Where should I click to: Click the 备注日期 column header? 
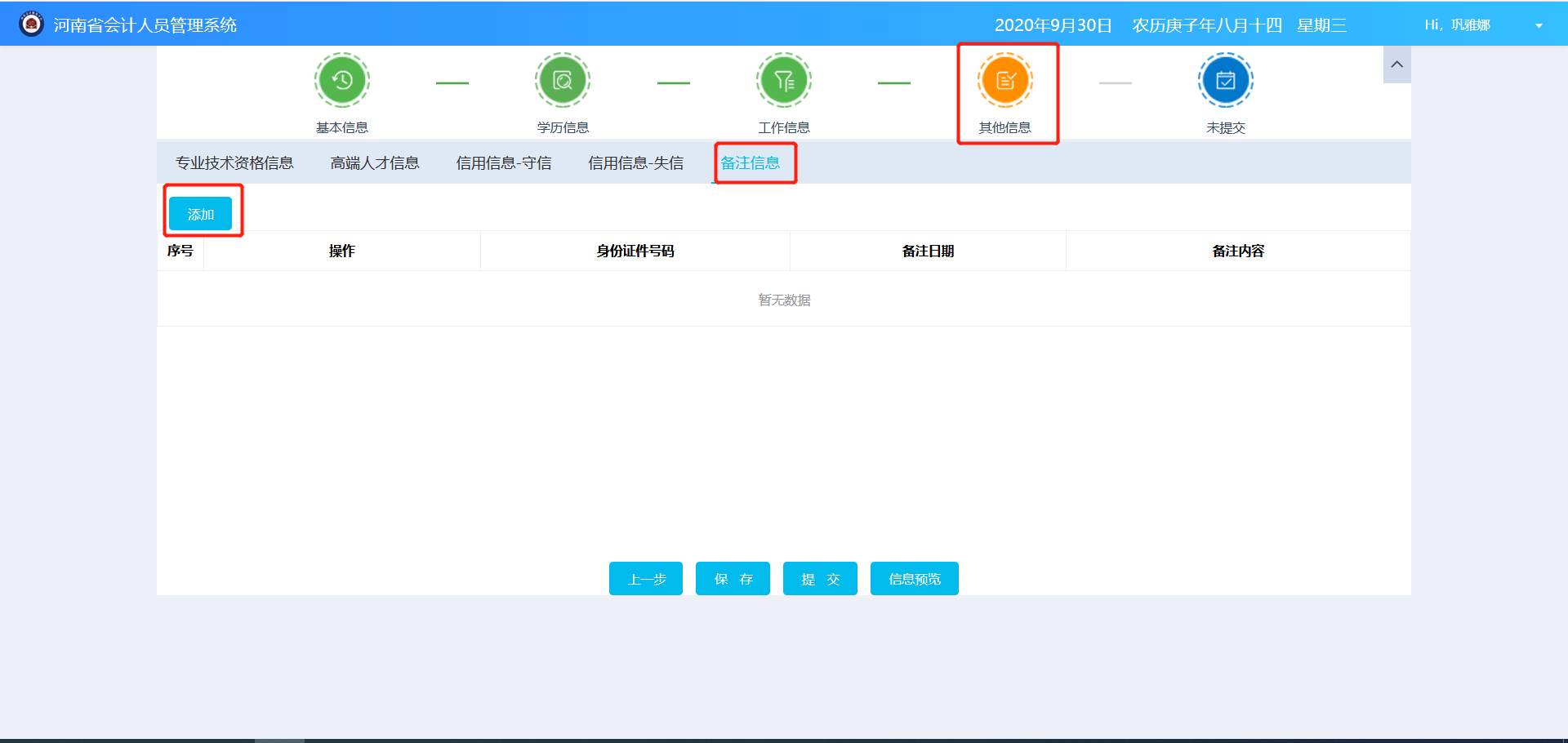(928, 251)
